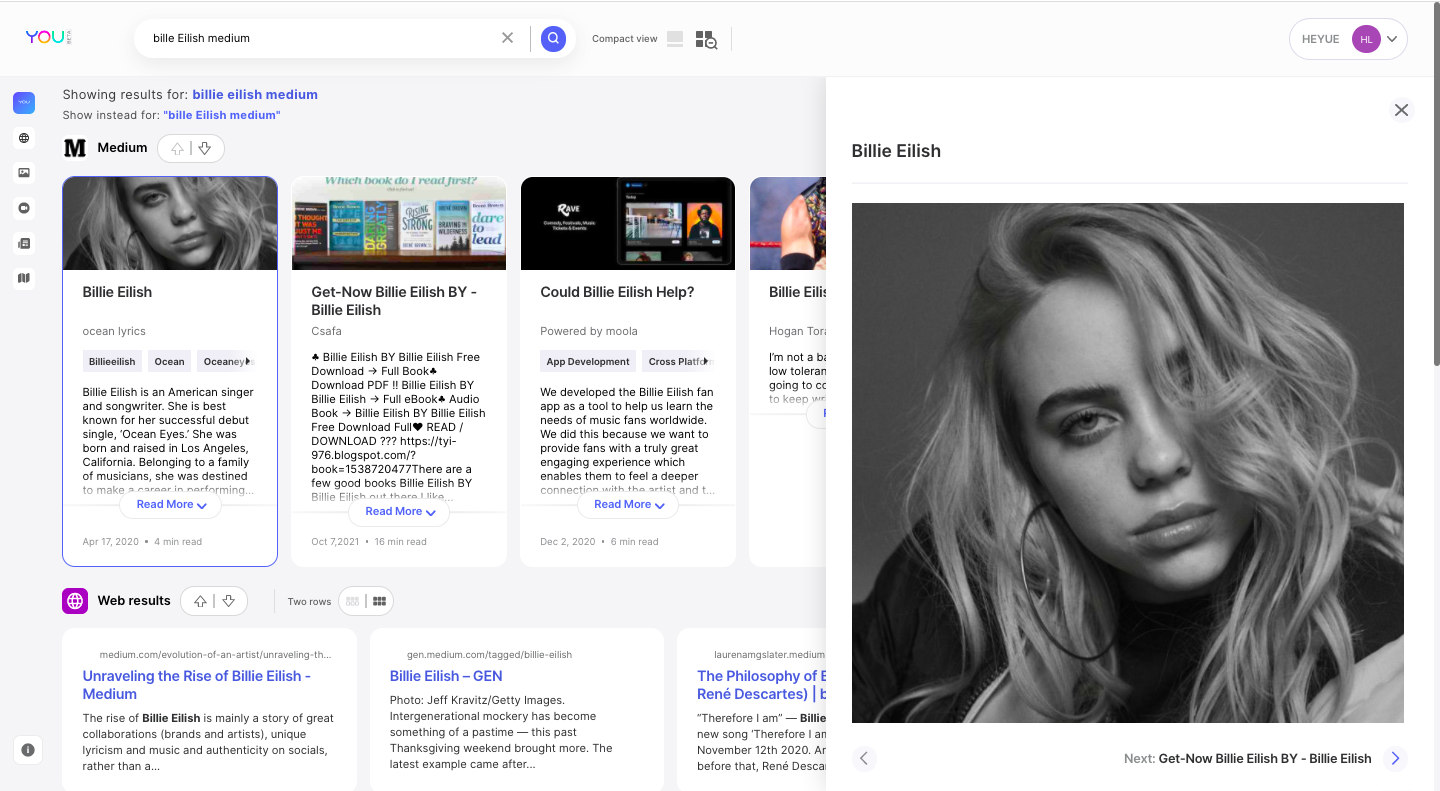Edit the search input field

320,38
